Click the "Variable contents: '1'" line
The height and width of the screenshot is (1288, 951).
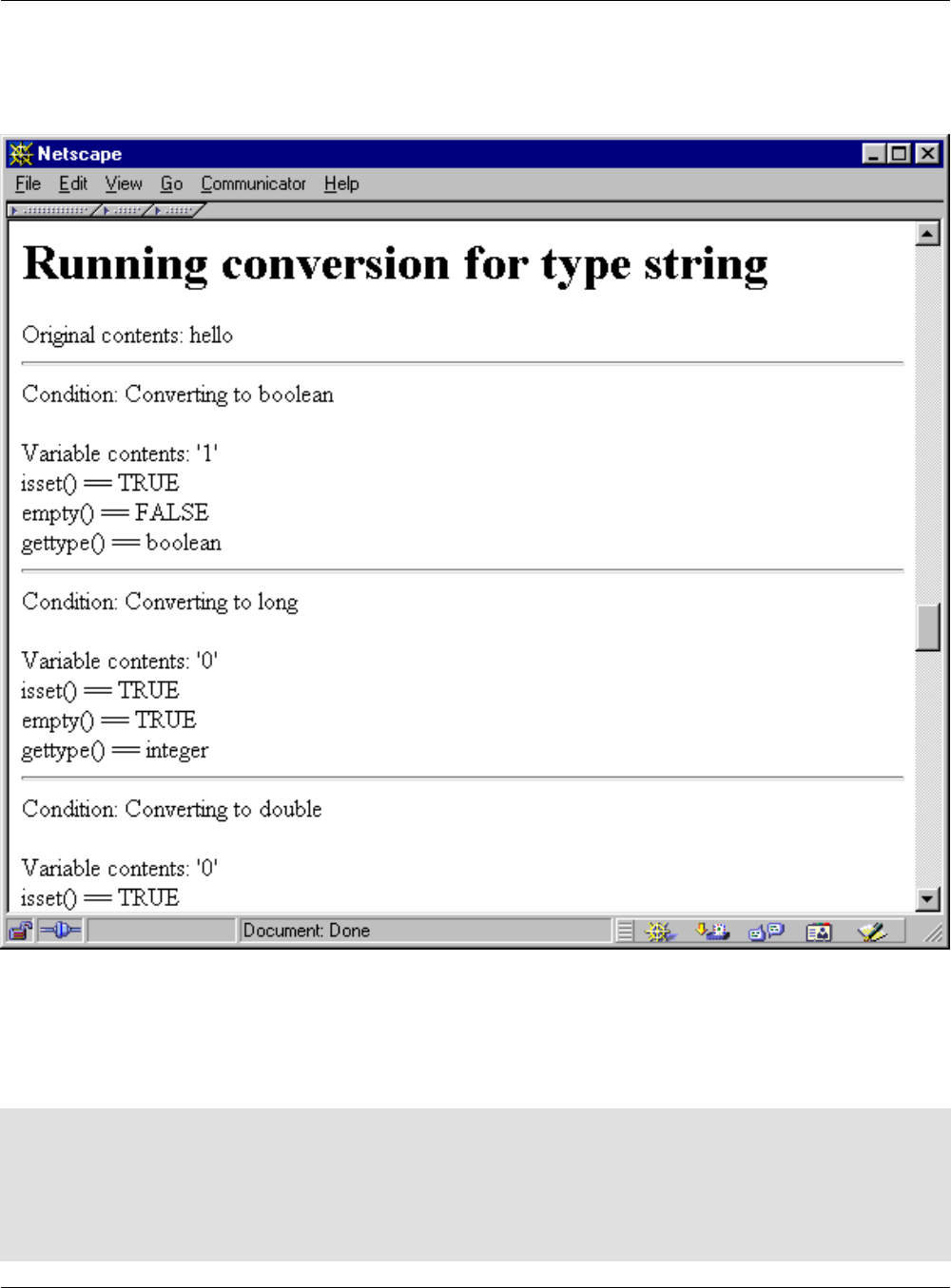click(120, 453)
